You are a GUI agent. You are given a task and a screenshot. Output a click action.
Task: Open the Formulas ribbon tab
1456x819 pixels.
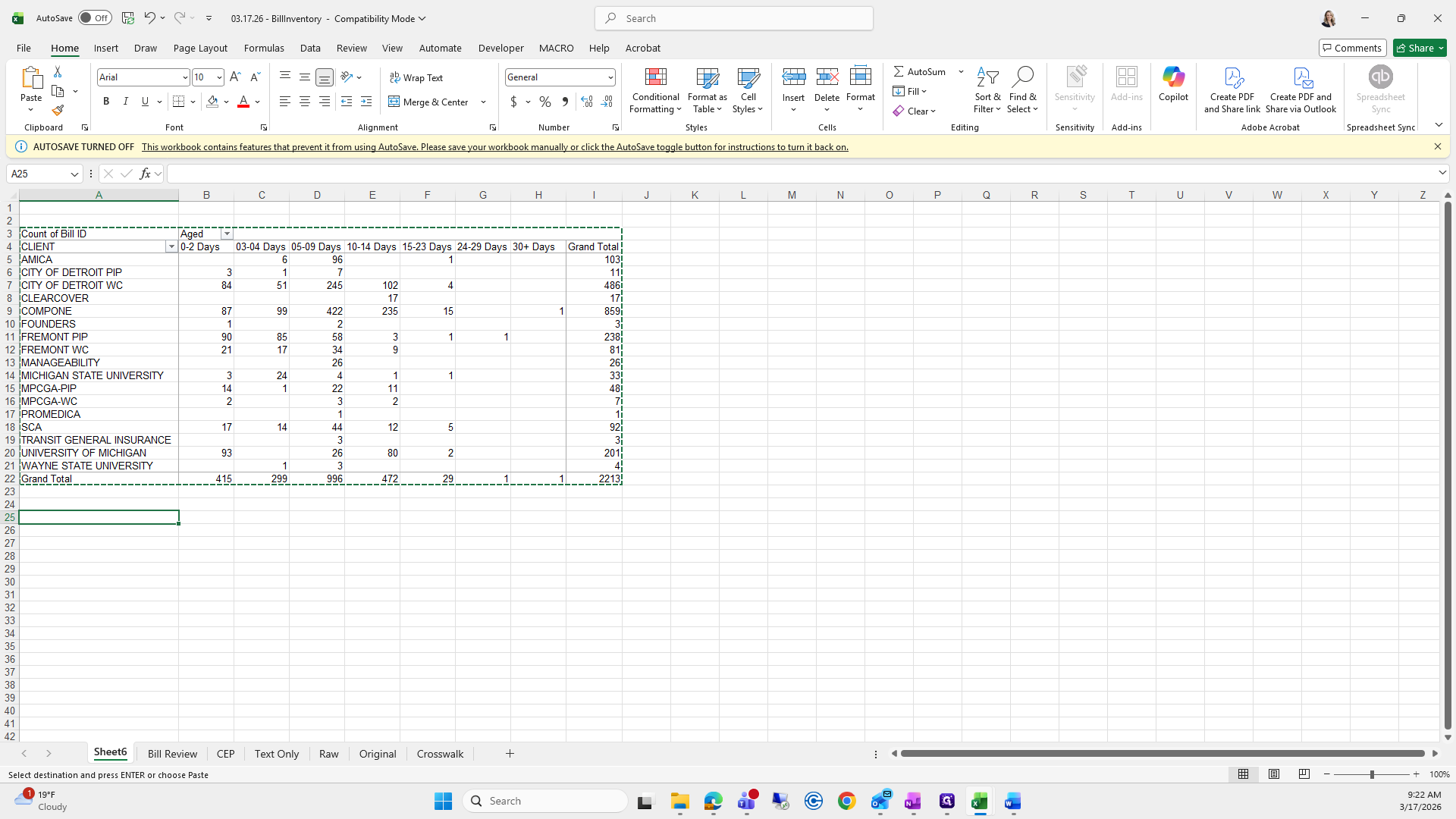(264, 48)
